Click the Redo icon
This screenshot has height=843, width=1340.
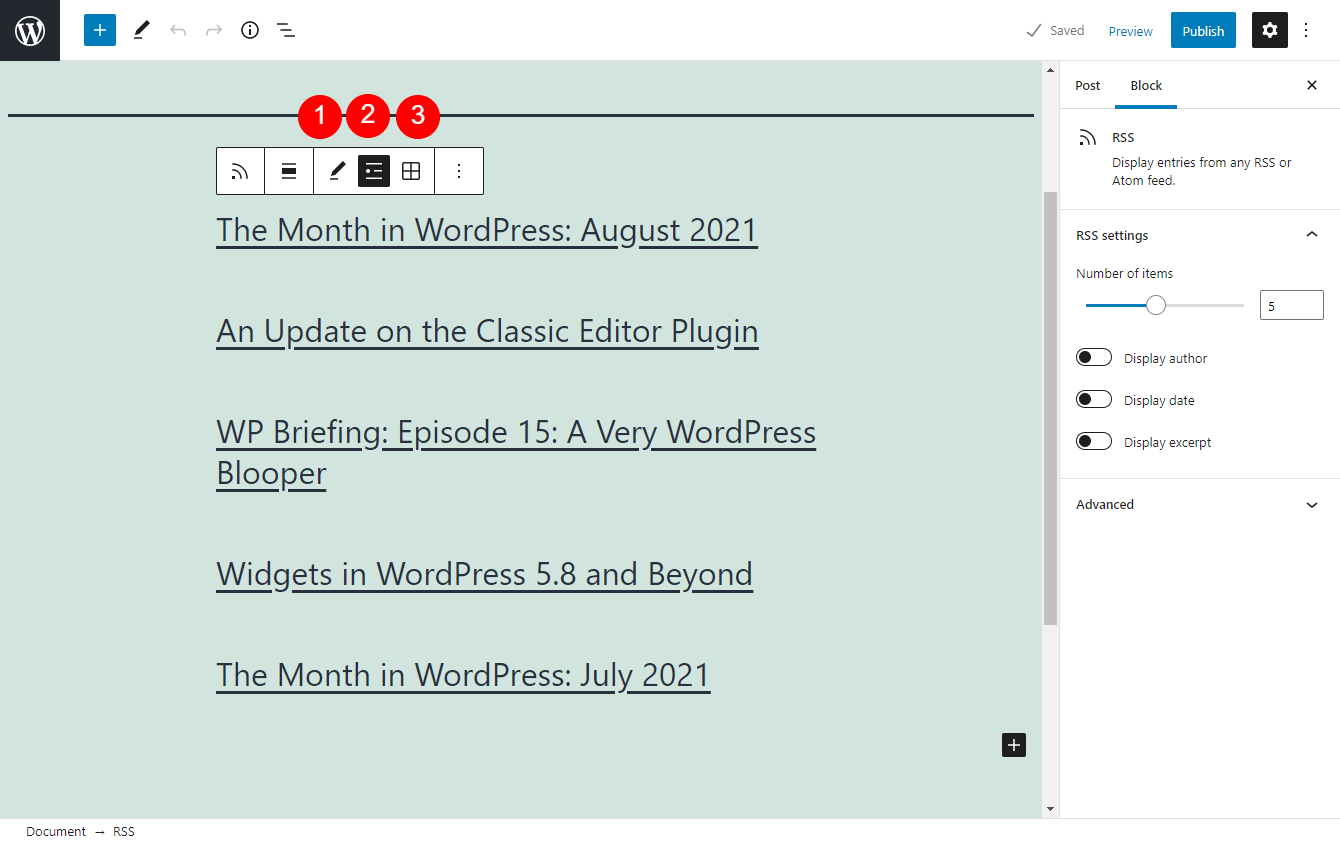pyautogui.click(x=214, y=30)
